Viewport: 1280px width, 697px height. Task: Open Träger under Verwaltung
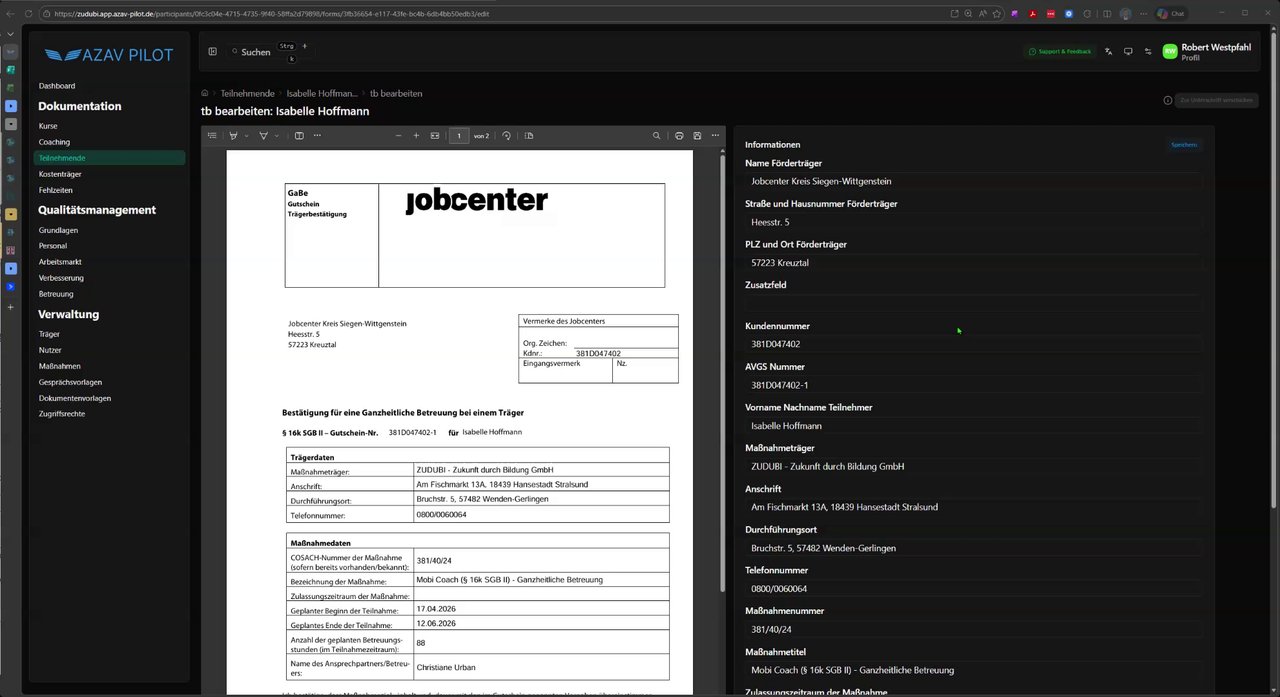pyautogui.click(x=49, y=334)
